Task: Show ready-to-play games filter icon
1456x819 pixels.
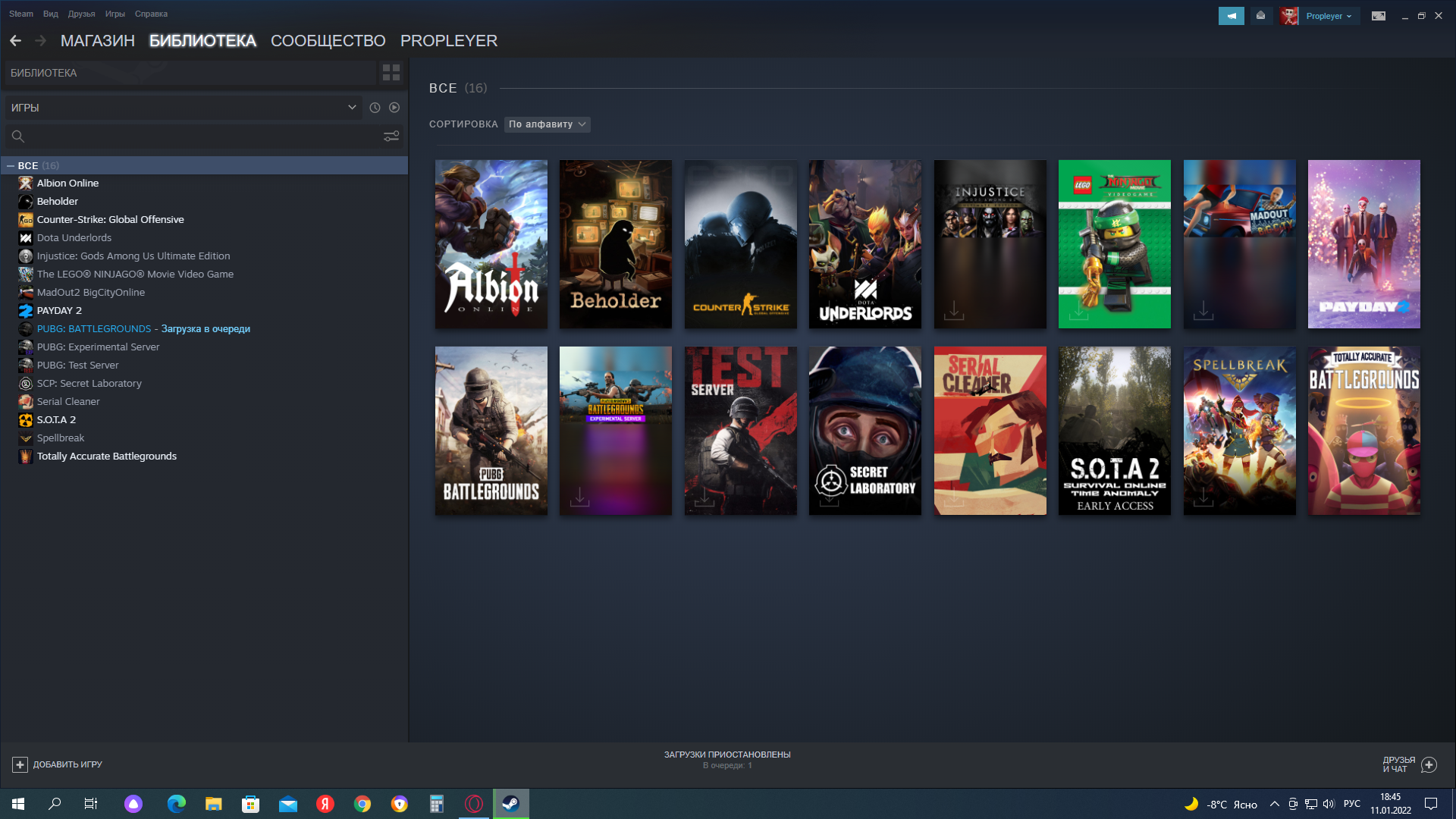Action: click(x=394, y=108)
